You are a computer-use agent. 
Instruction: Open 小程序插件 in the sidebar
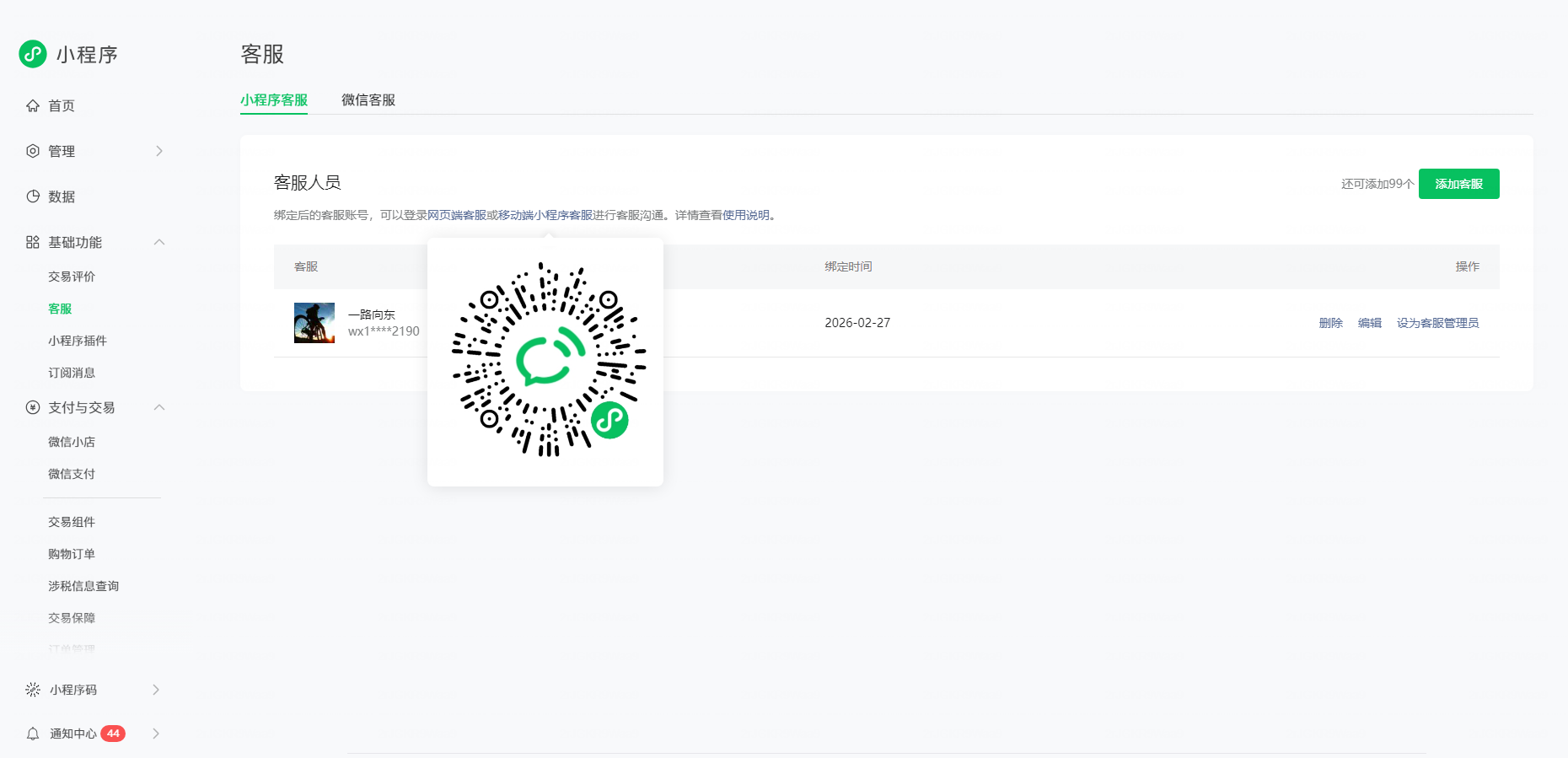point(78,341)
